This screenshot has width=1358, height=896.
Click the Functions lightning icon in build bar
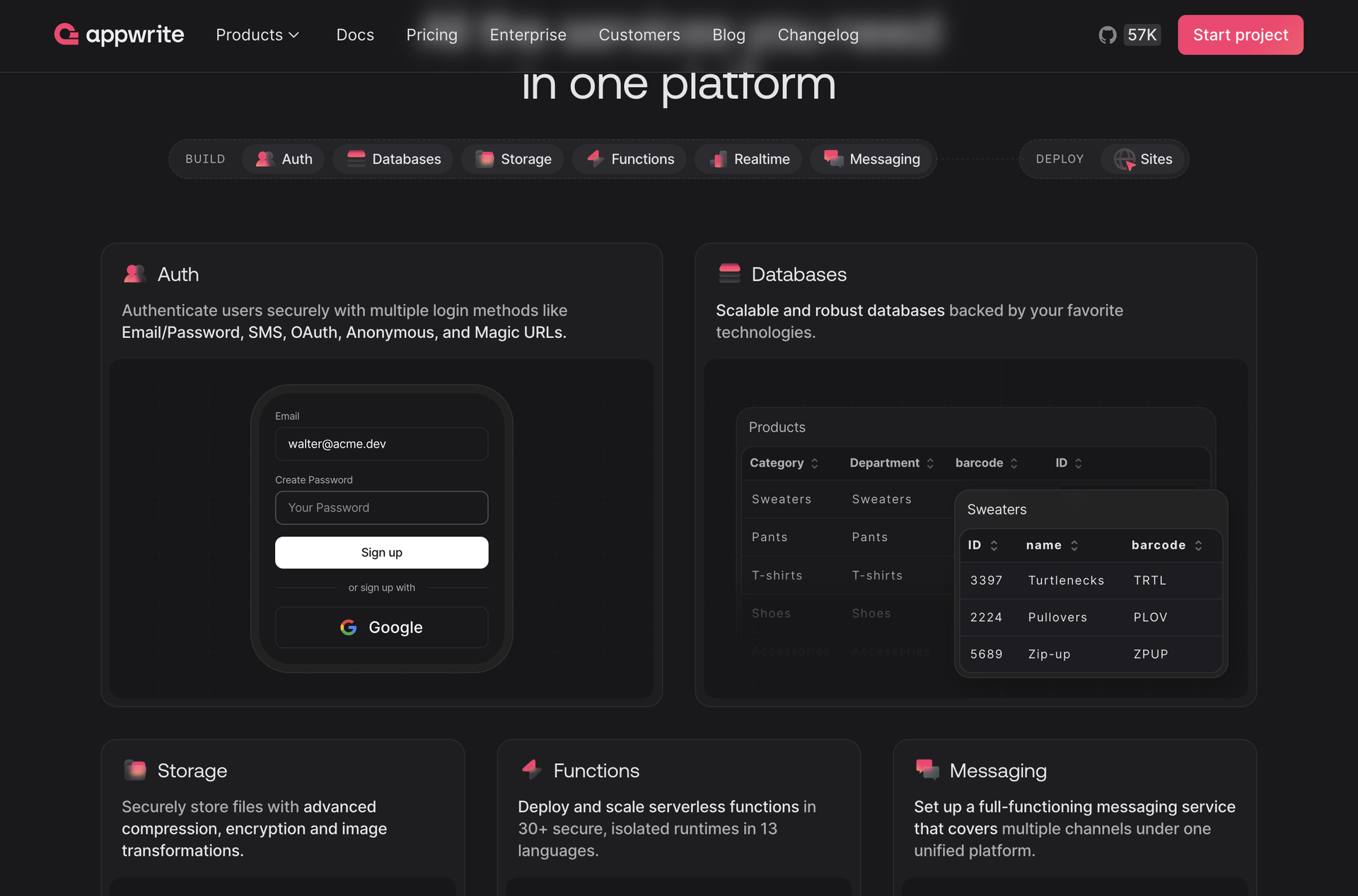pos(595,158)
